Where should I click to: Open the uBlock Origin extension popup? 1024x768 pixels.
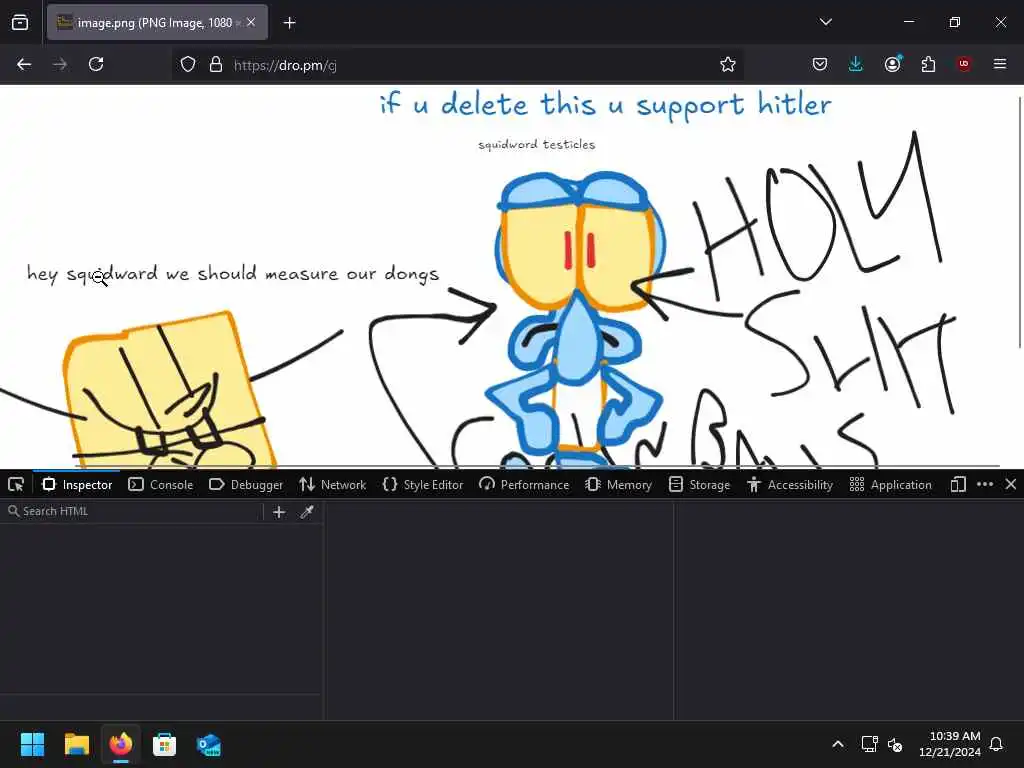[964, 64]
